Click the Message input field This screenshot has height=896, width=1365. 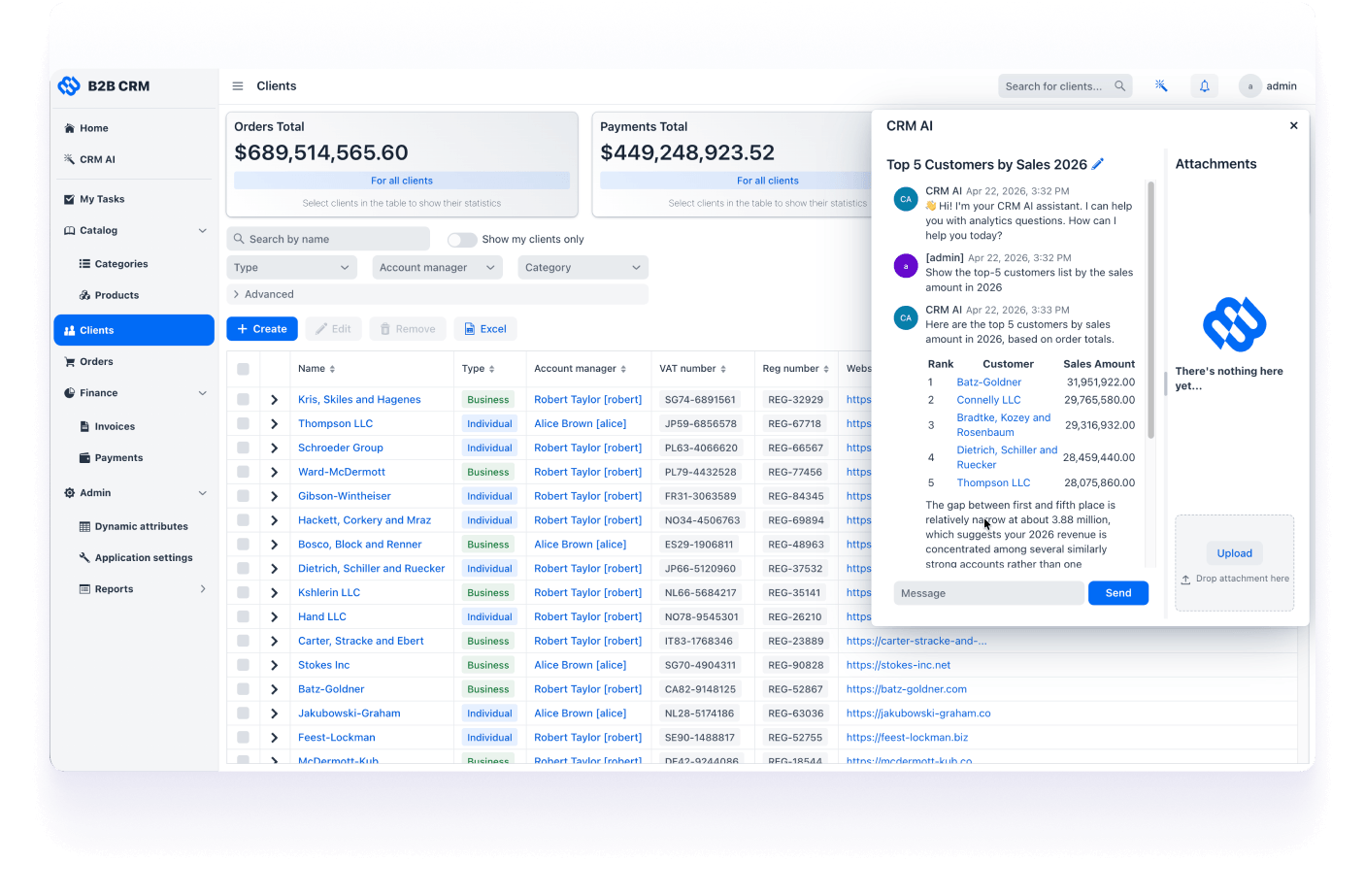pyautogui.click(x=988, y=593)
